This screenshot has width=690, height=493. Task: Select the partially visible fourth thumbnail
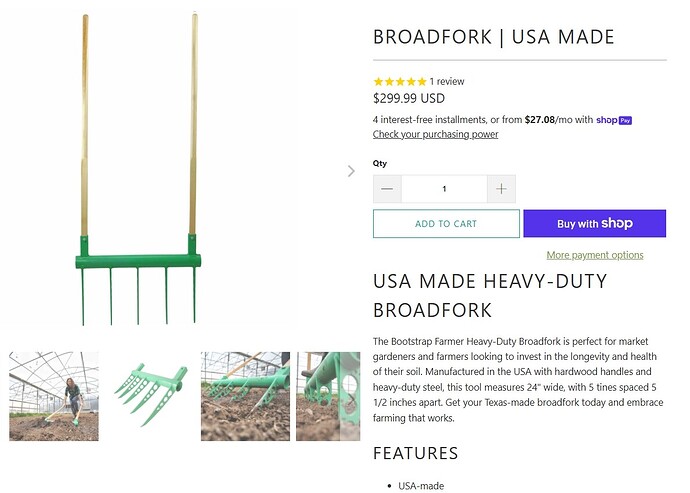pyautogui.click(x=327, y=396)
